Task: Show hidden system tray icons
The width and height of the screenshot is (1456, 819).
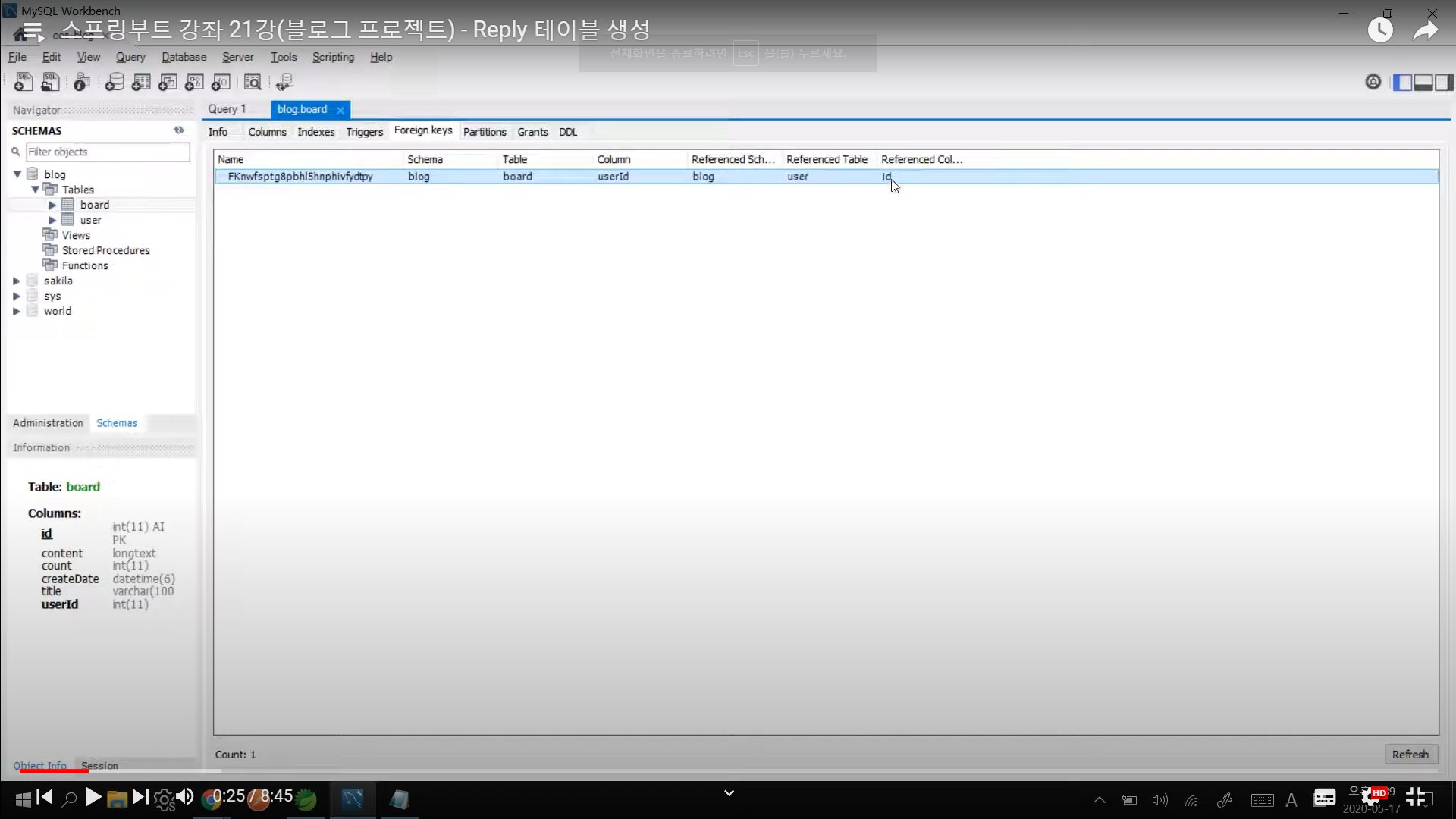Action: 1099,800
